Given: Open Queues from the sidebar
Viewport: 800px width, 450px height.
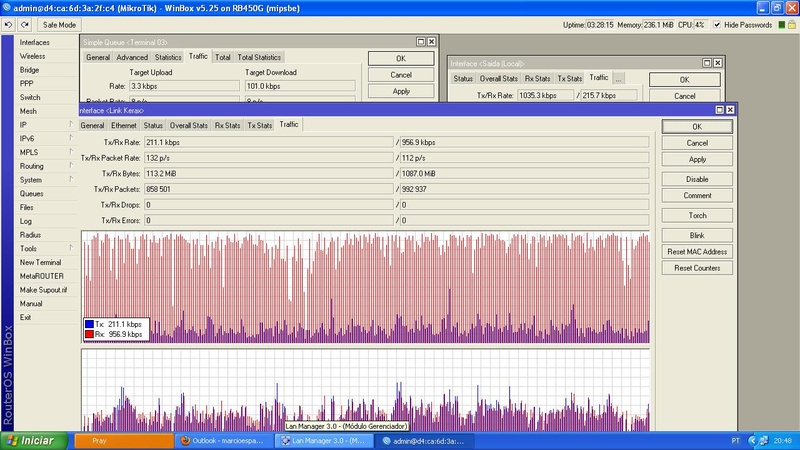Looking at the screenshot, I should click(x=32, y=194).
